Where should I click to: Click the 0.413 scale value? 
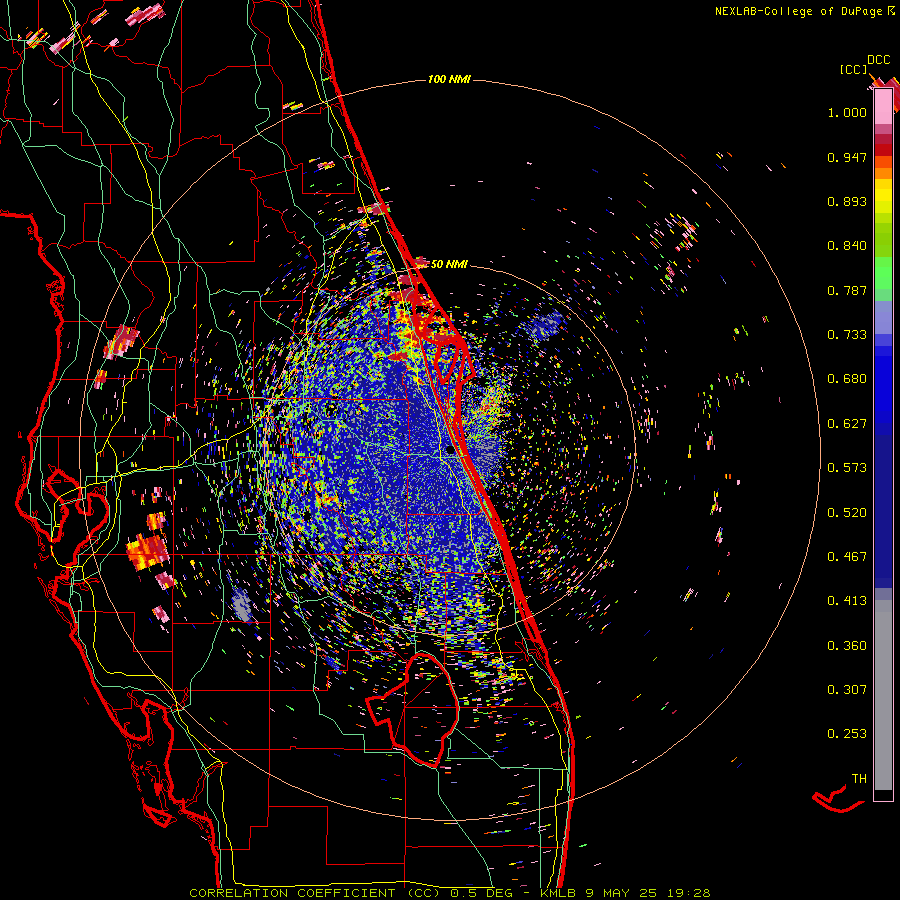pyautogui.click(x=847, y=601)
